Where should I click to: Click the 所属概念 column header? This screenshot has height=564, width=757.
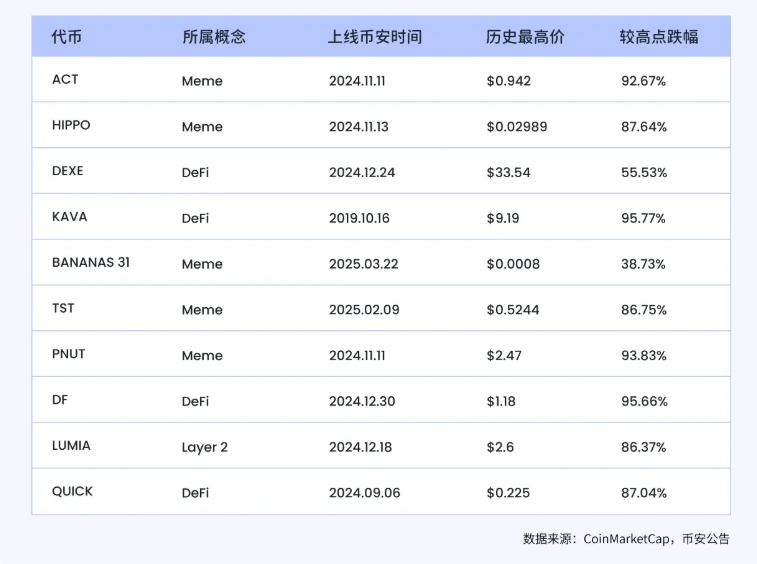click(213, 37)
